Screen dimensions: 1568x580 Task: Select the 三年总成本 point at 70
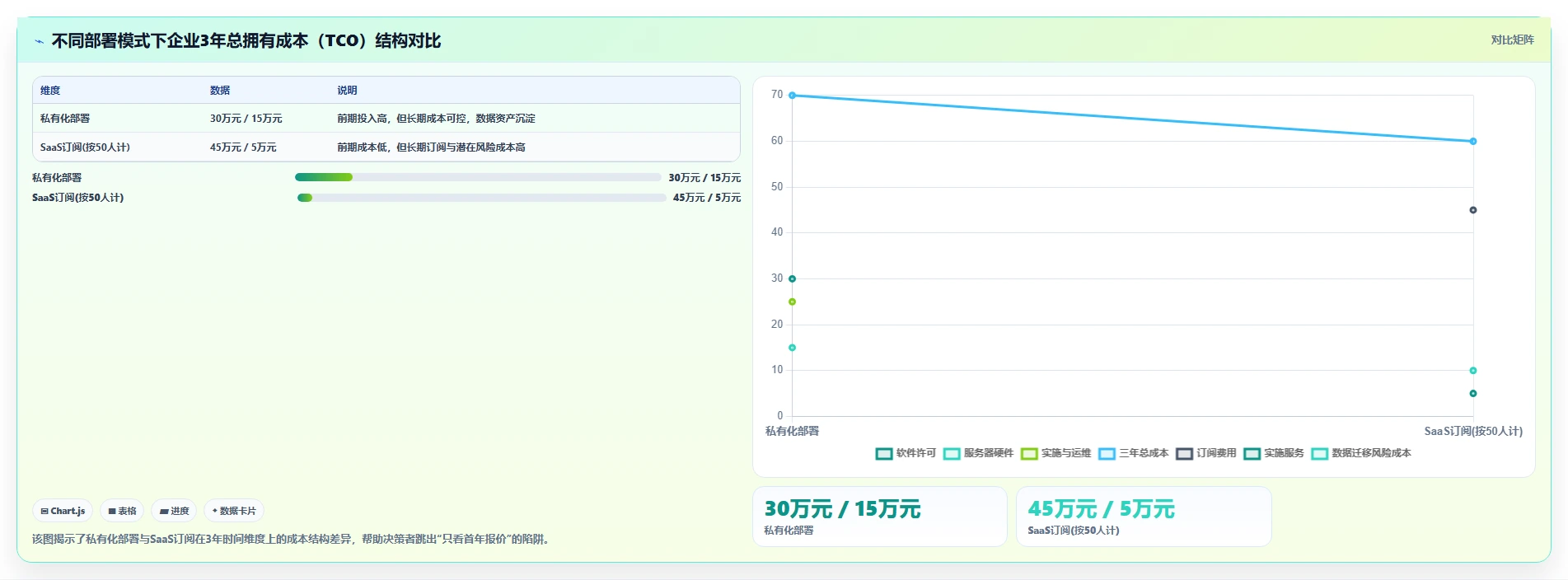coord(792,96)
